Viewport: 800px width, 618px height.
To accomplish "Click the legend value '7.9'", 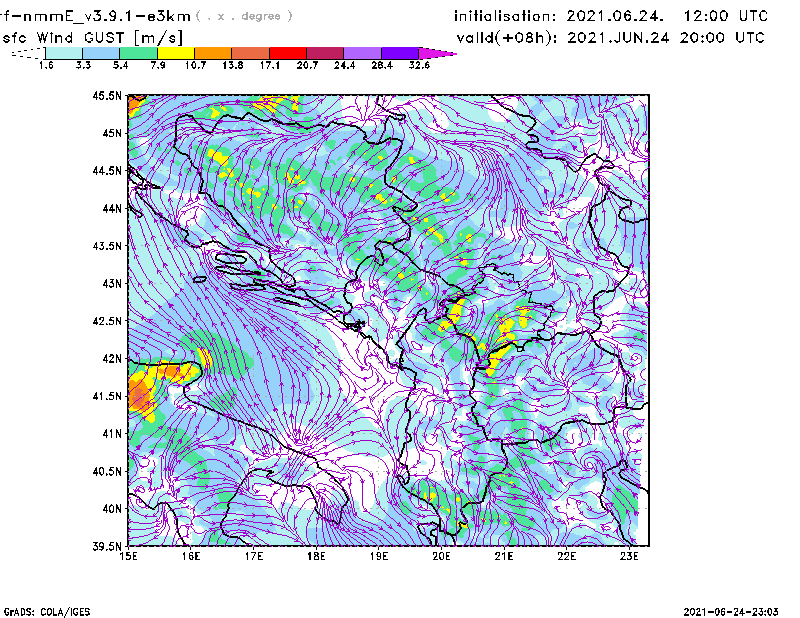I will click(x=158, y=65).
